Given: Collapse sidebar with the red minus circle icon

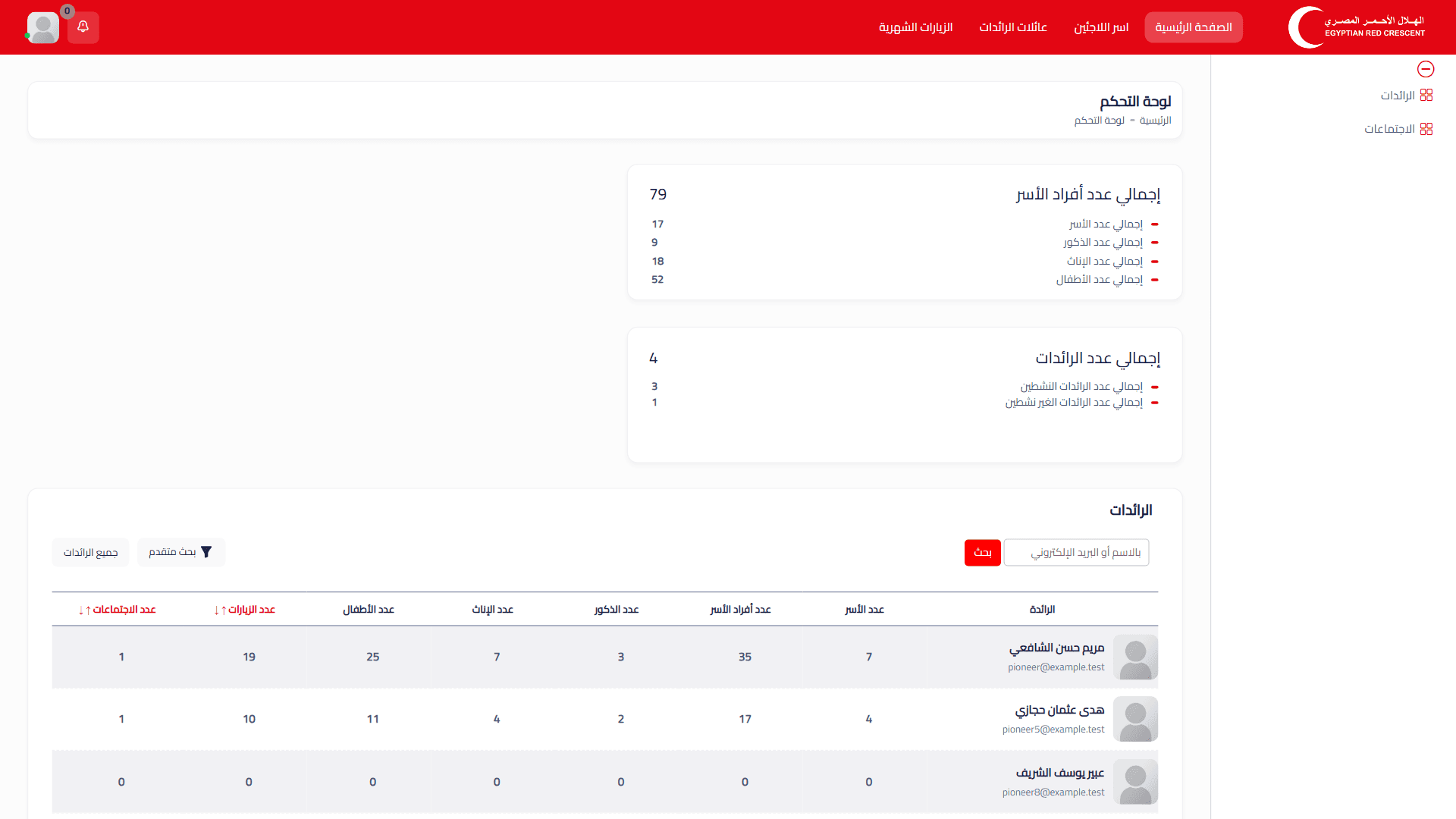Looking at the screenshot, I should click(x=1426, y=69).
